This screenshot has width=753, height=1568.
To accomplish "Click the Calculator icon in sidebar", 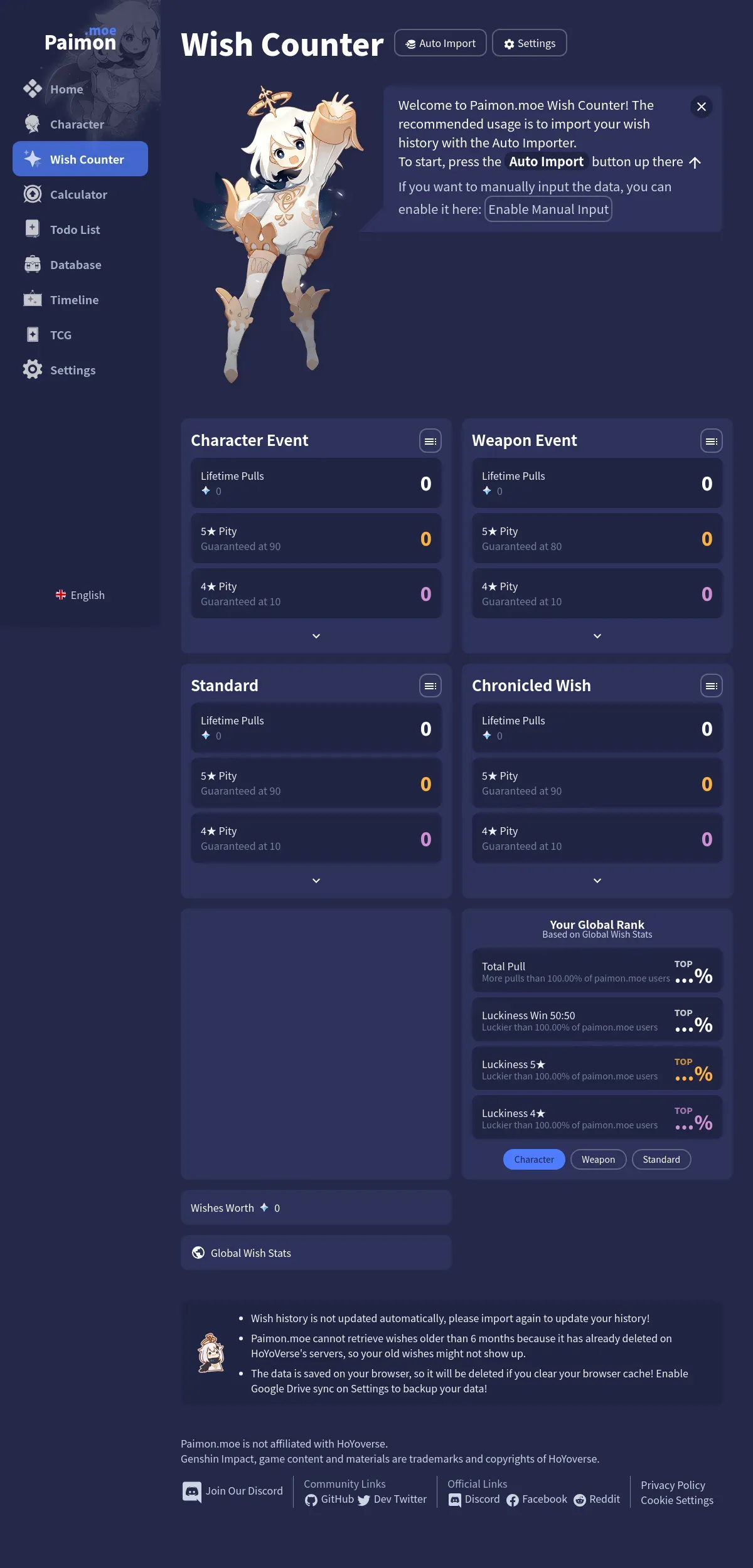I will [33, 194].
